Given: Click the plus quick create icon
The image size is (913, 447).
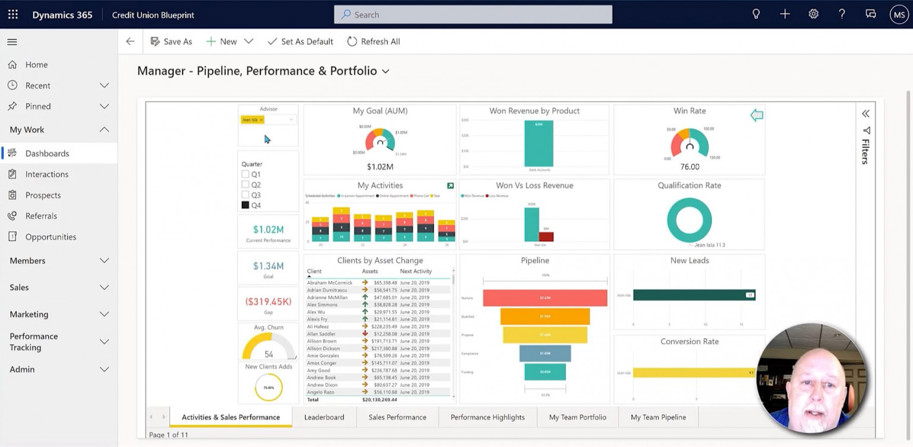Looking at the screenshot, I should coord(785,15).
